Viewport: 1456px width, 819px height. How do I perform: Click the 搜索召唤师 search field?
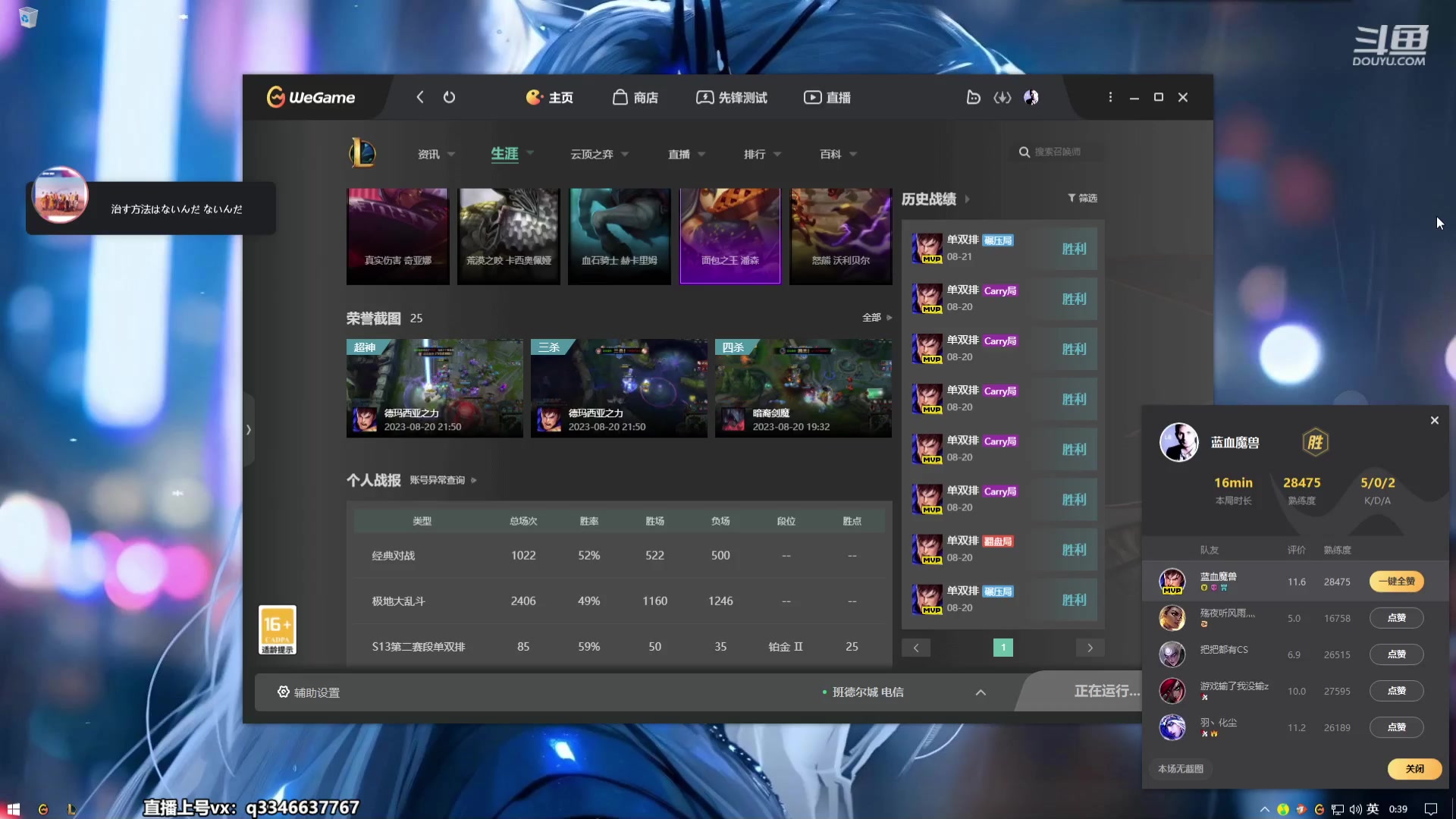pyautogui.click(x=1058, y=152)
